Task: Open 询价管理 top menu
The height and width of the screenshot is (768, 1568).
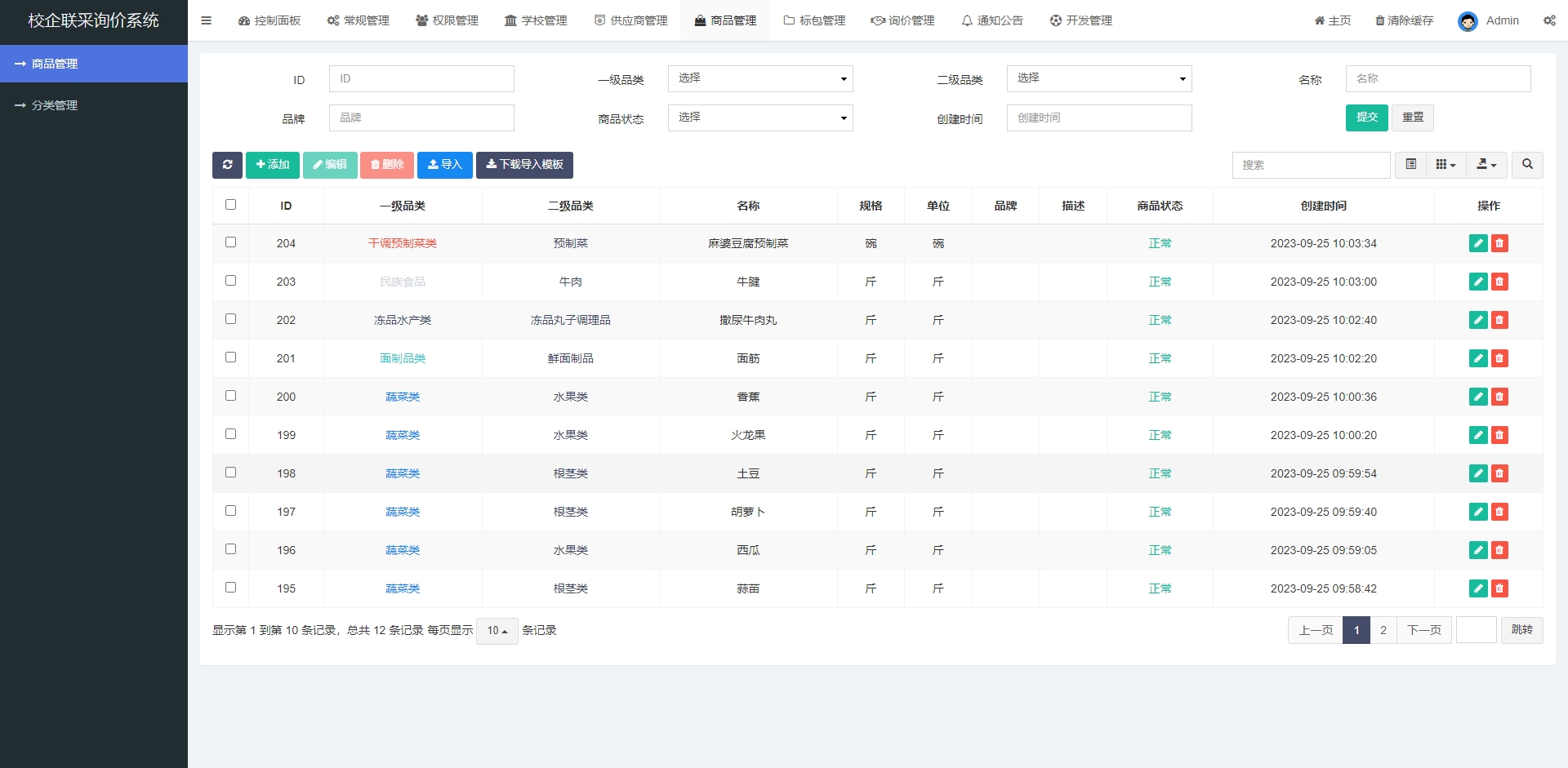Action: coord(902,20)
